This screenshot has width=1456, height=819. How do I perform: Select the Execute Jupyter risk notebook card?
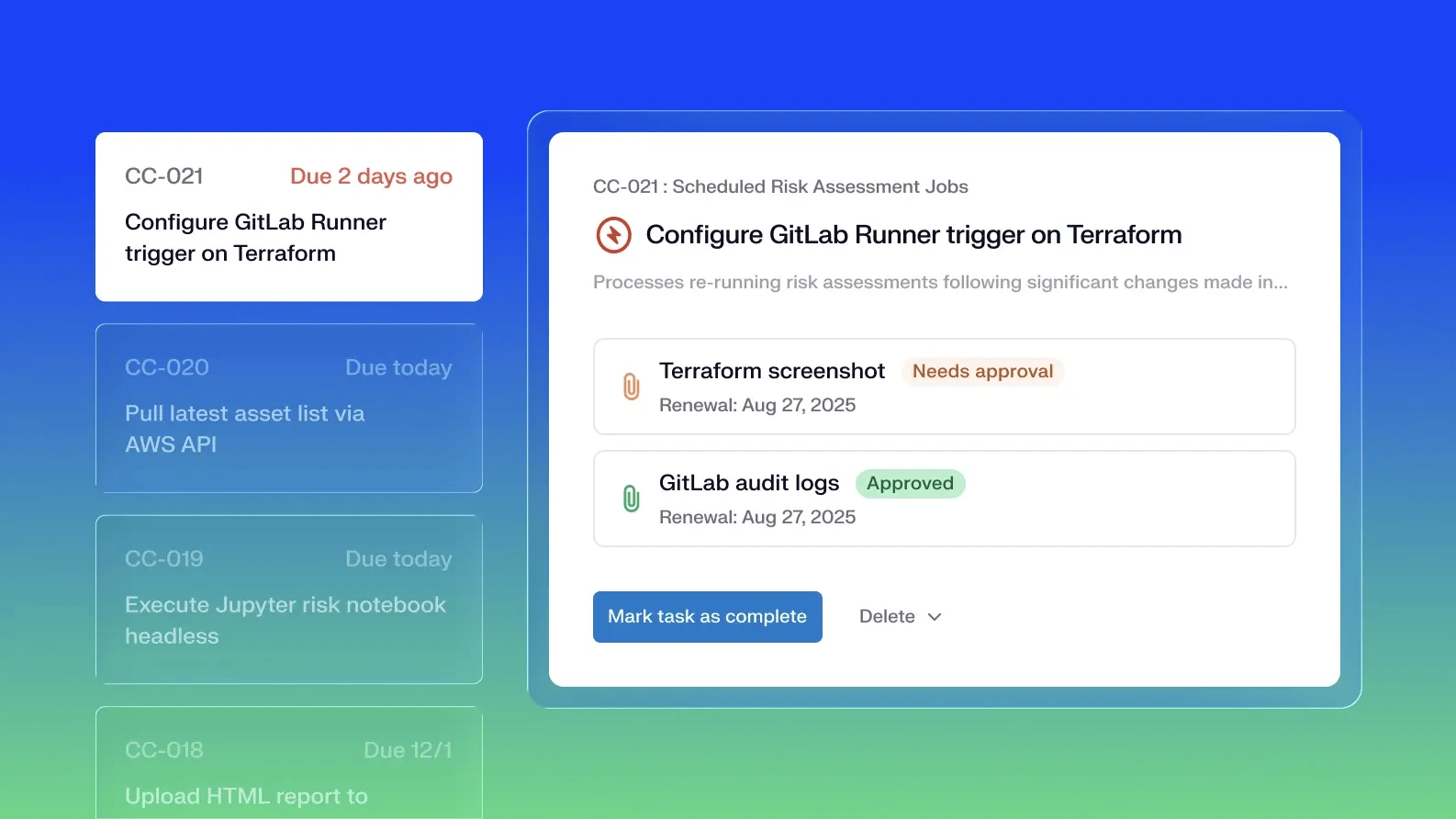coord(288,600)
